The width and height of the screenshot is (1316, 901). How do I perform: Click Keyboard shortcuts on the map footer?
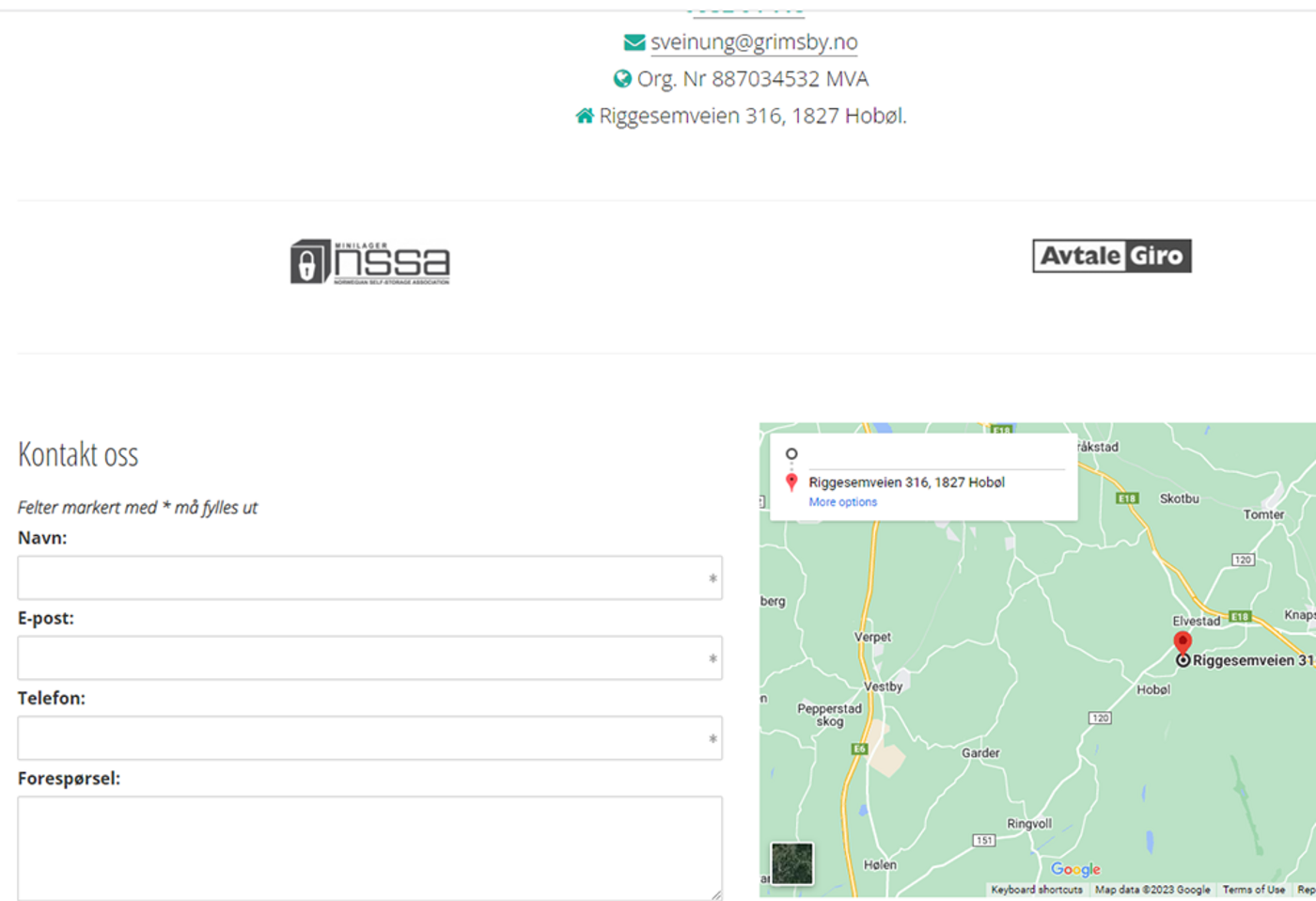click(1036, 890)
